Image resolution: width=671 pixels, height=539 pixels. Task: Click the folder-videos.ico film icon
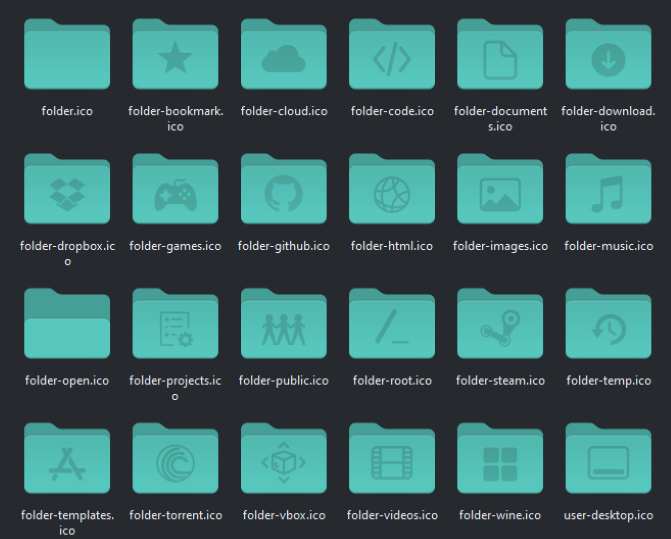pyautogui.click(x=392, y=464)
